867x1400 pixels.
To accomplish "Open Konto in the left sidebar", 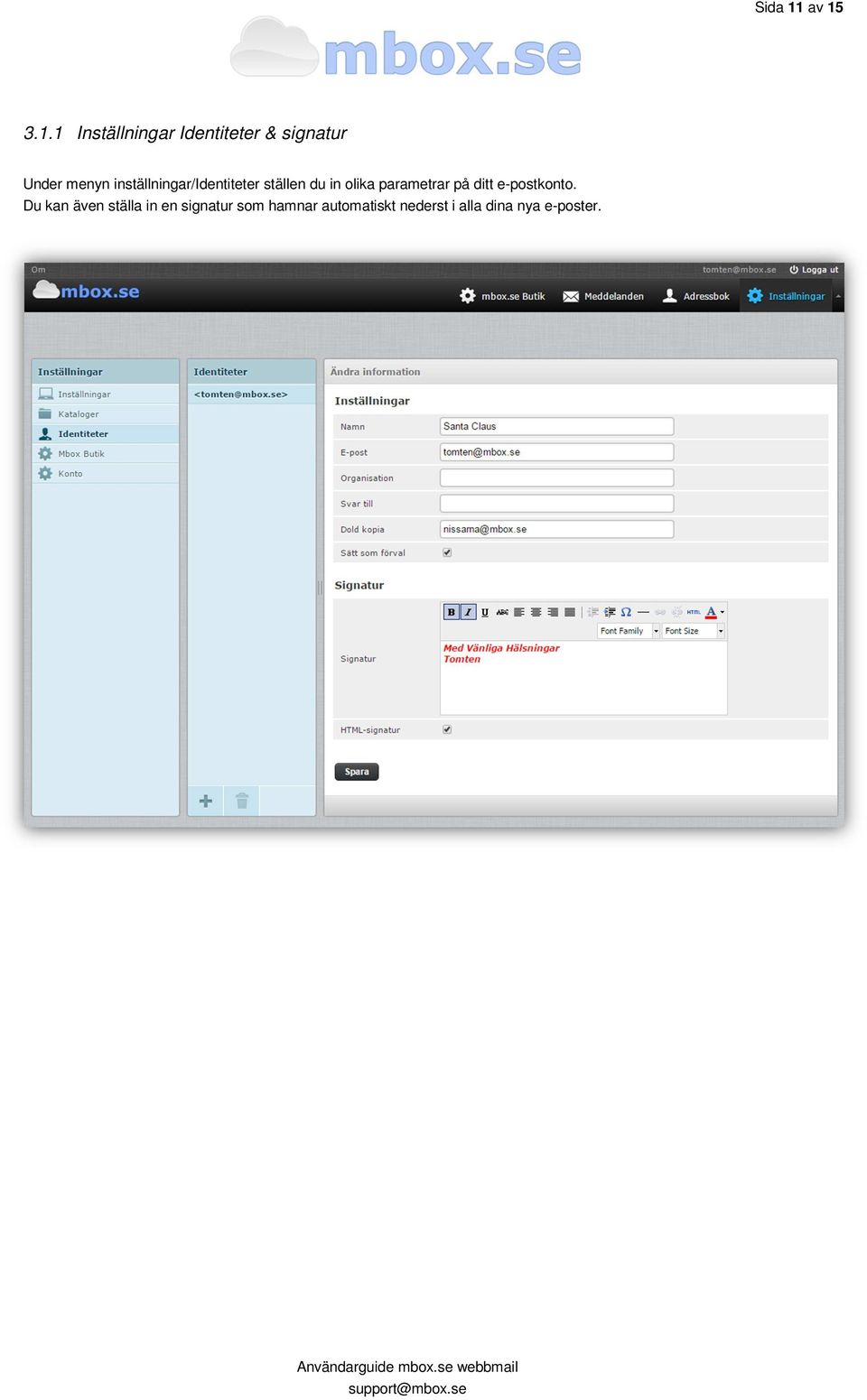I will (x=106, y=474).
